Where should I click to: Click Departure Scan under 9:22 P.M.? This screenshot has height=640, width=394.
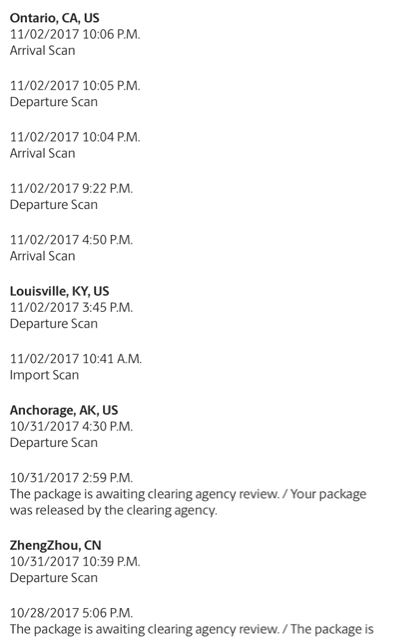click(x=53, y=205)
